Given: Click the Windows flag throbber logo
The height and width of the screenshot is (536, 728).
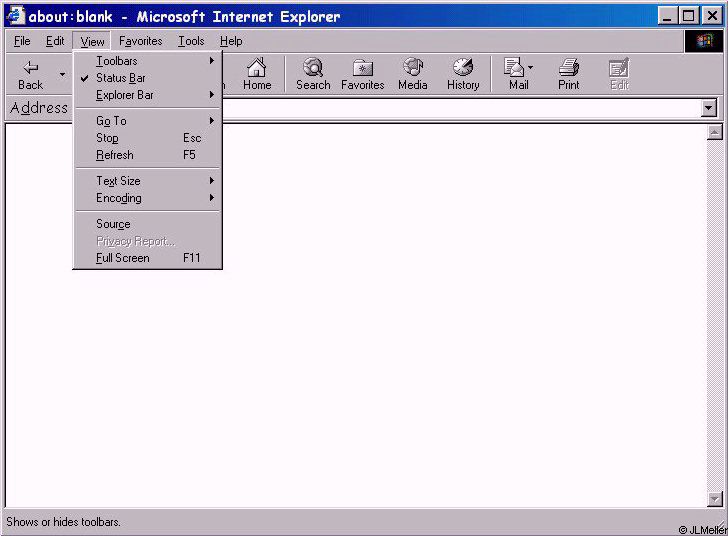Looking at the screenshot, I should [704, 41].
